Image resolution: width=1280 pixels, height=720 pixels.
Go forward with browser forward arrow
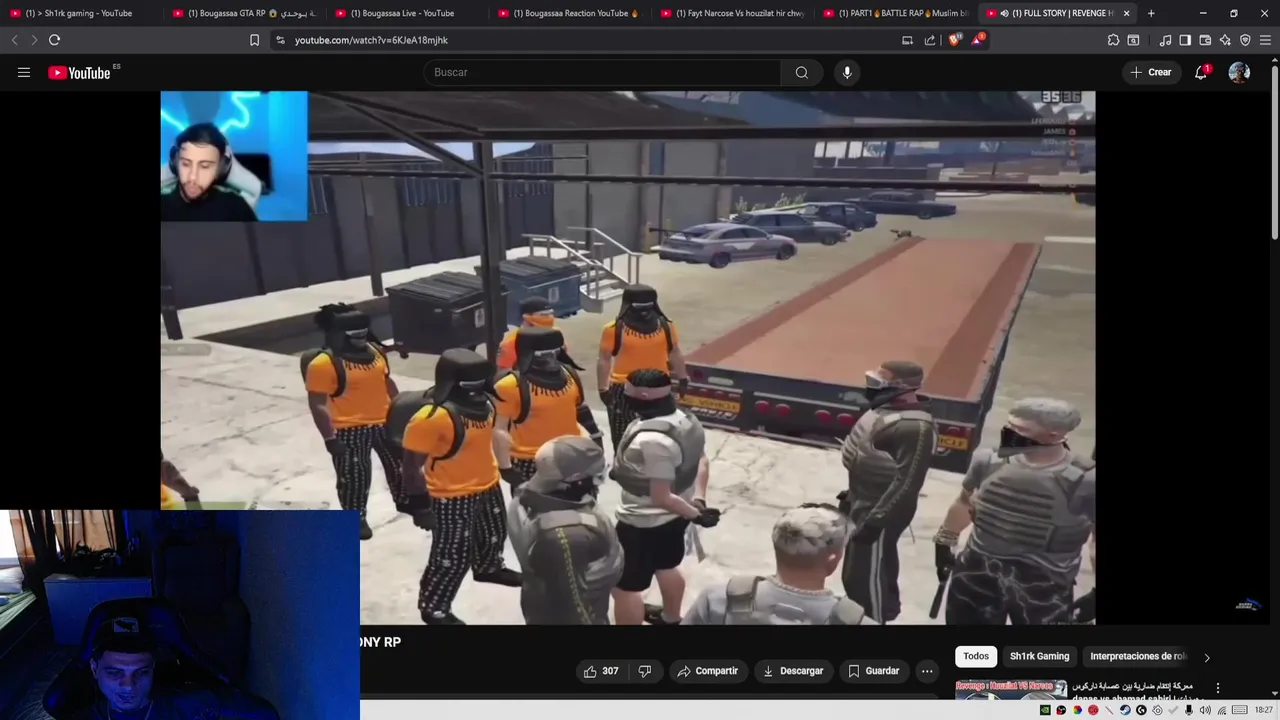pyautogui.click(x=34, y=40)
